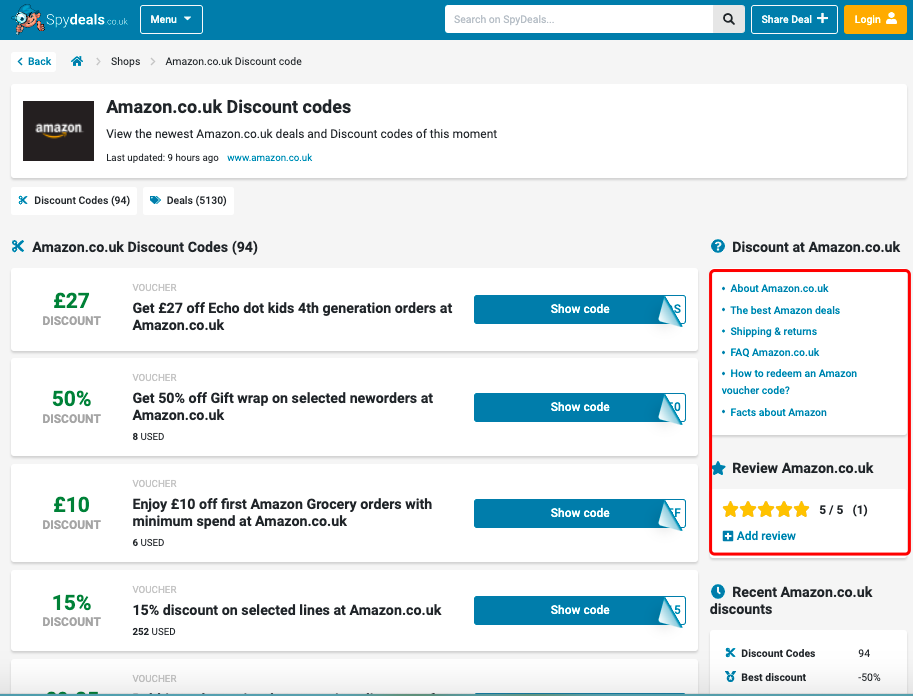Screen dimensions: 913x696
Task: Open About Amazon.co.uk link
Action: [779, 288]
